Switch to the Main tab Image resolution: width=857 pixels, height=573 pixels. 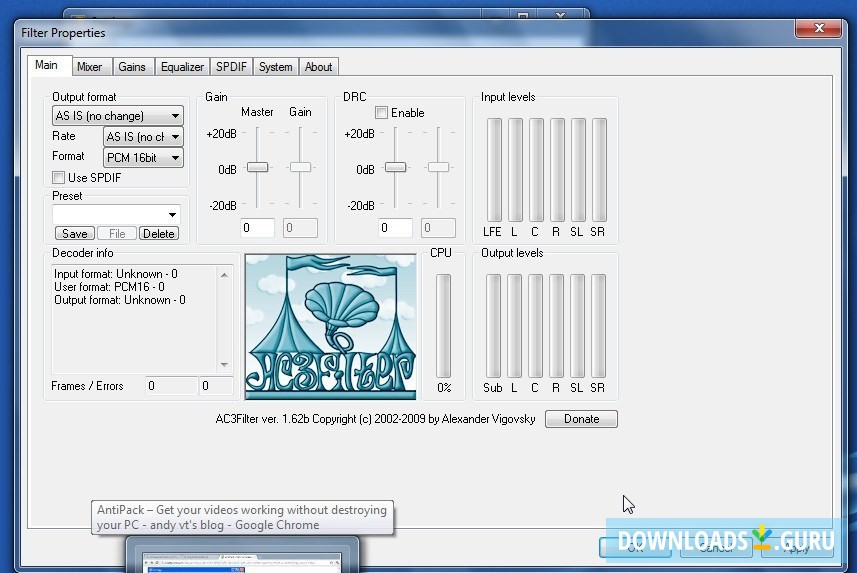(46, 65)
